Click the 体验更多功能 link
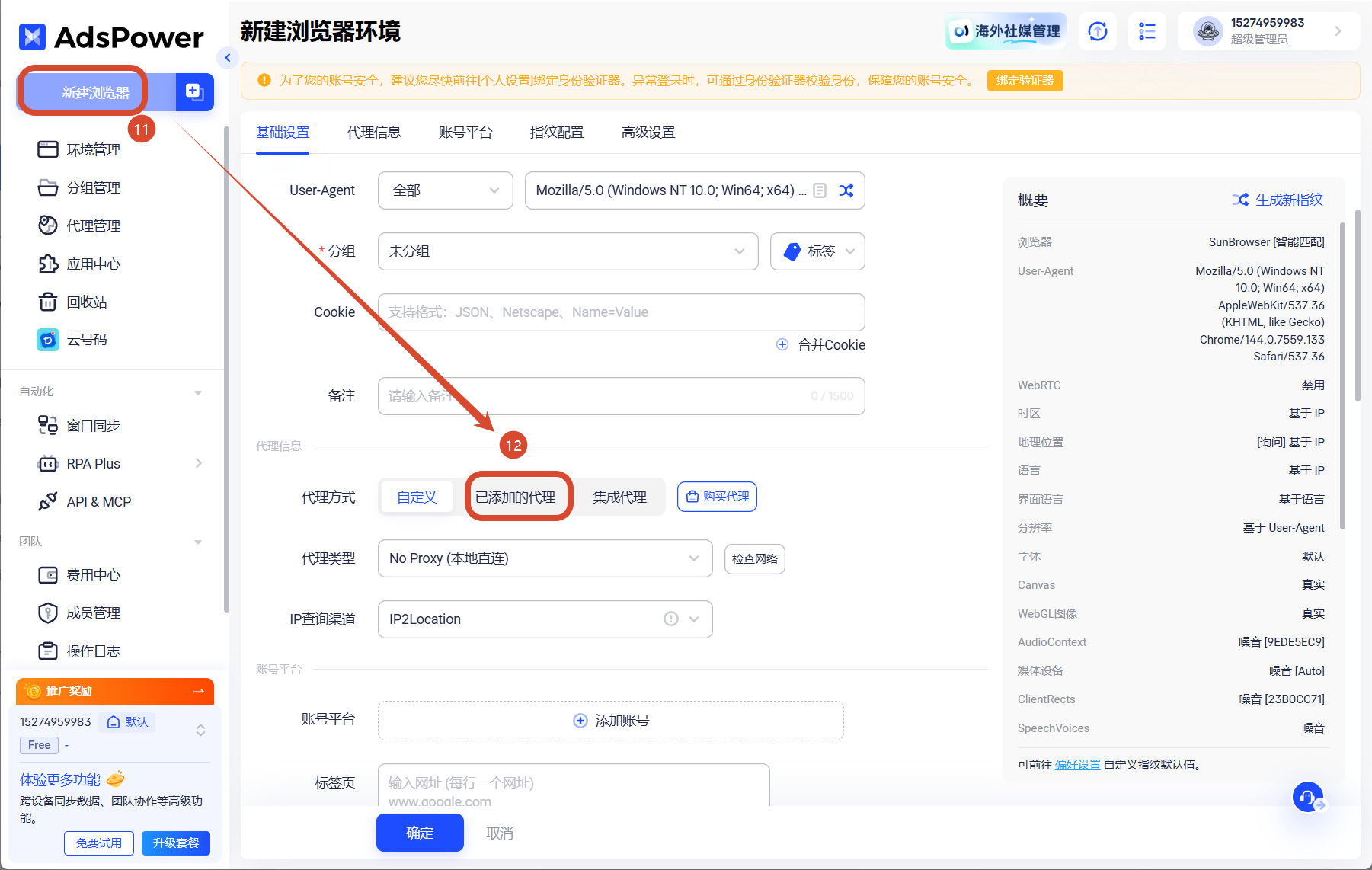The width and height of the screenshot is (1372, 870). click(x=60, y=780)
